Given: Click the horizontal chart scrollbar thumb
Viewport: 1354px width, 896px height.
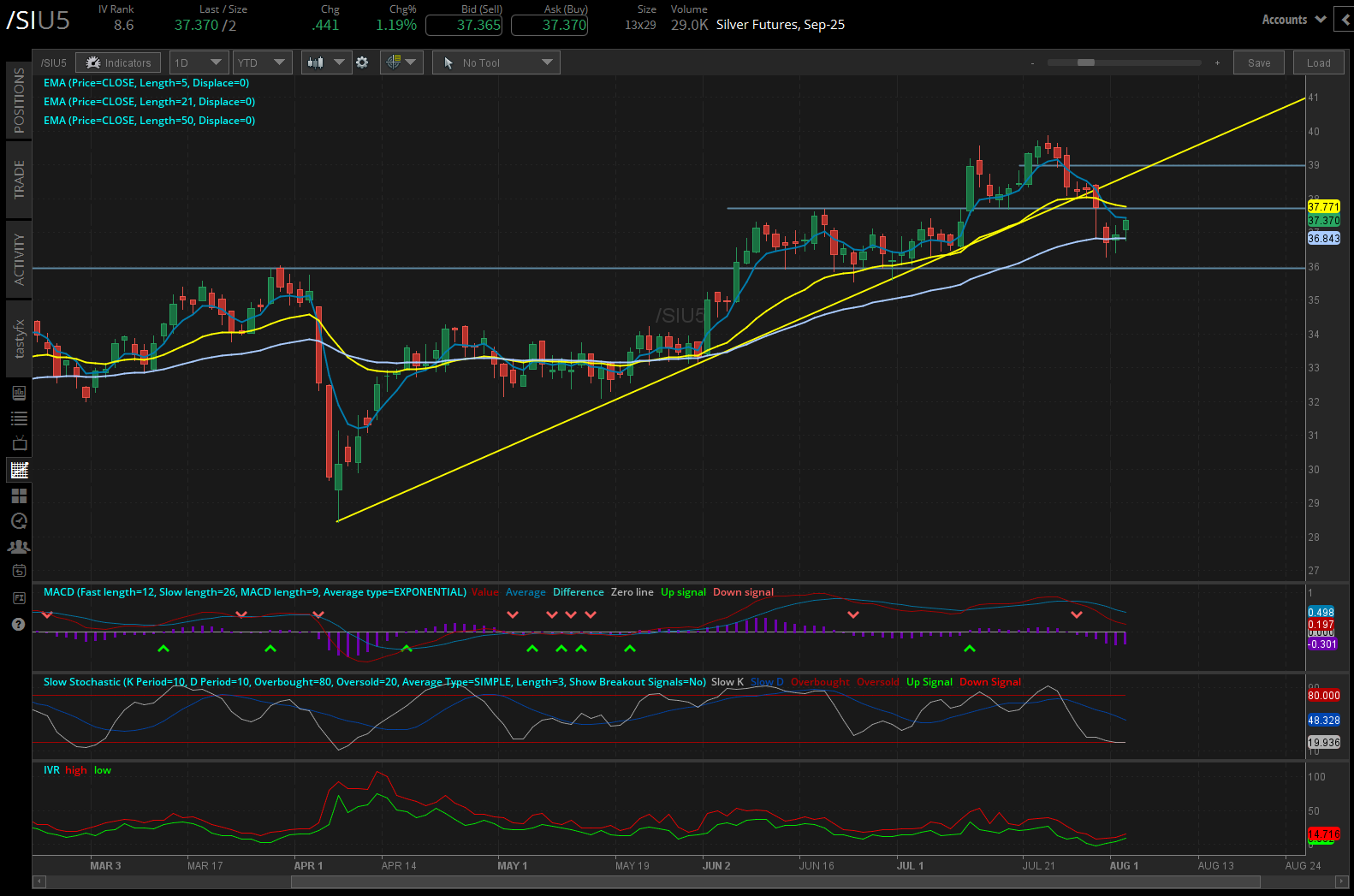Looking at the screenshot, I should [775, 881].
